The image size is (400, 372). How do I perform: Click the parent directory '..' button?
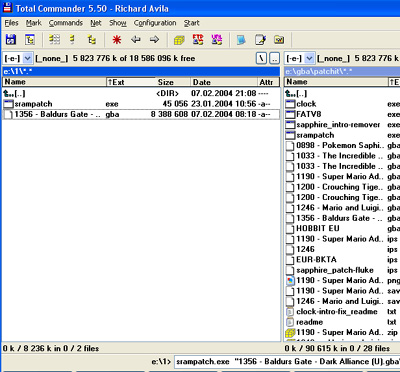coord(274,59)
